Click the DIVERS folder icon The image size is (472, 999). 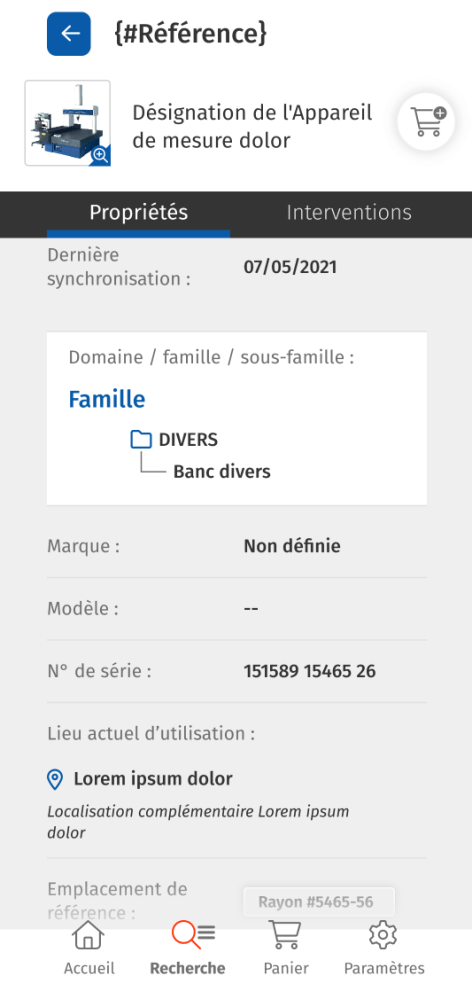coord(141,440)
